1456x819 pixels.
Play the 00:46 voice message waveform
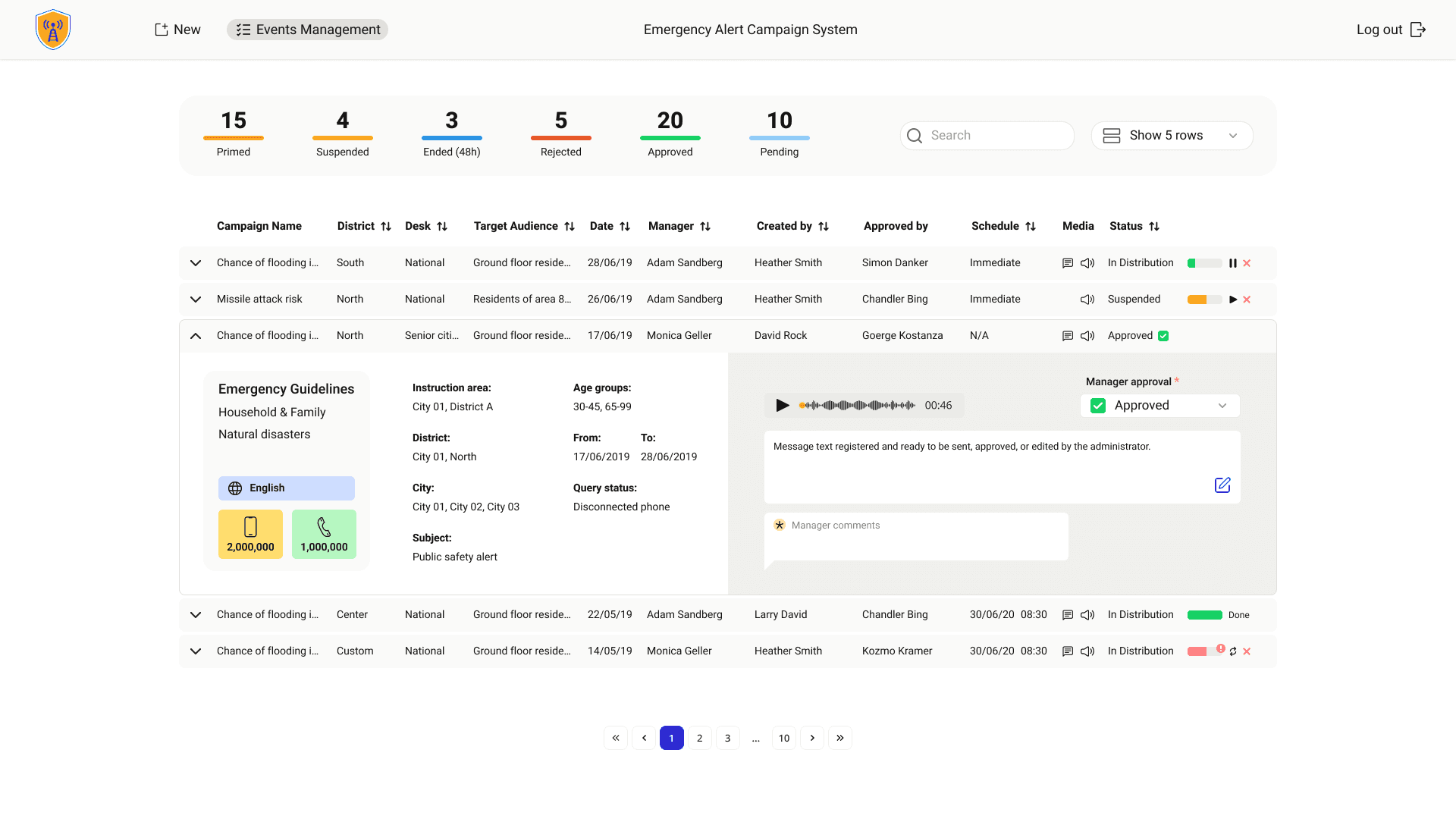click(x=783, y=406)
